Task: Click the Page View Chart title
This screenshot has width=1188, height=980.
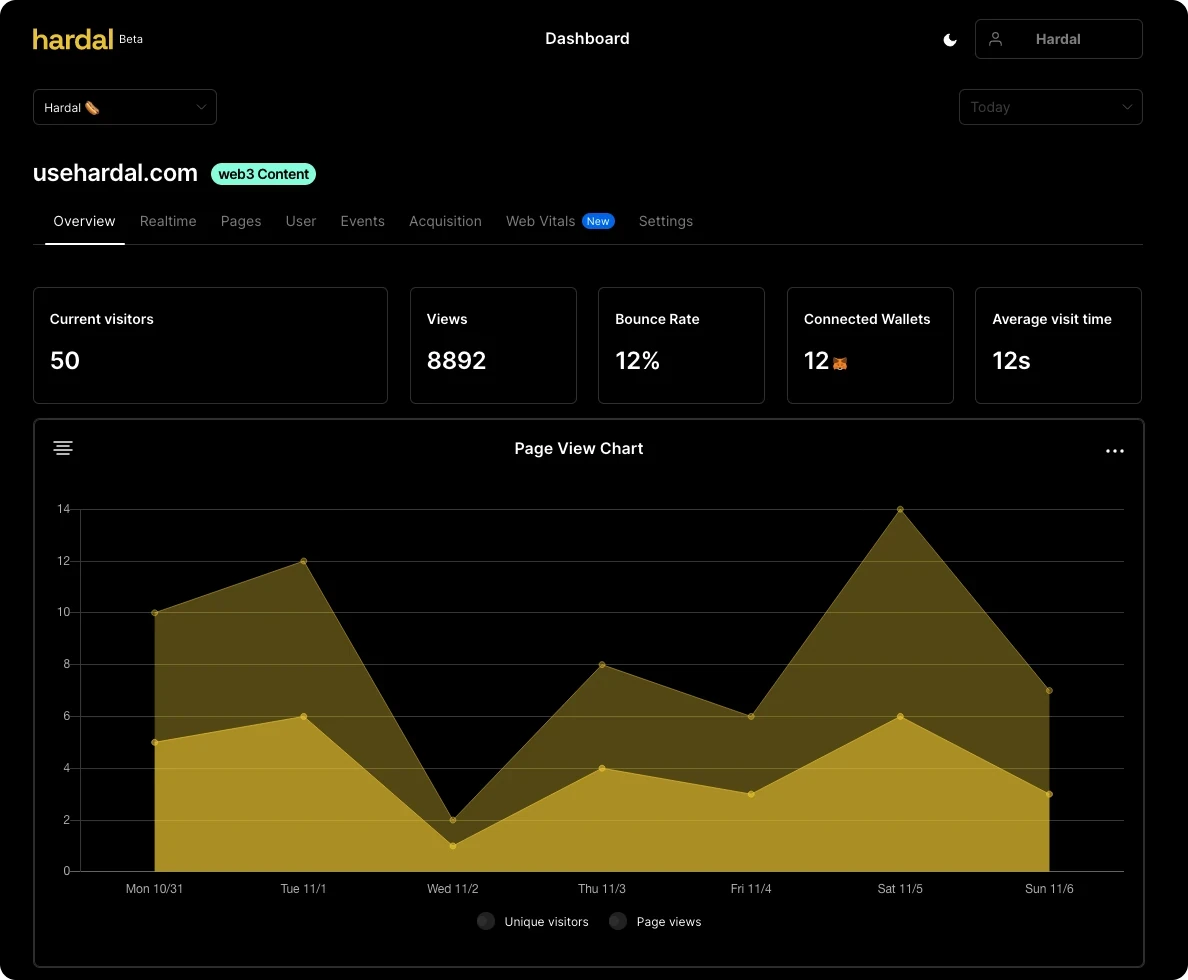Action: click(x=579, y=449)
